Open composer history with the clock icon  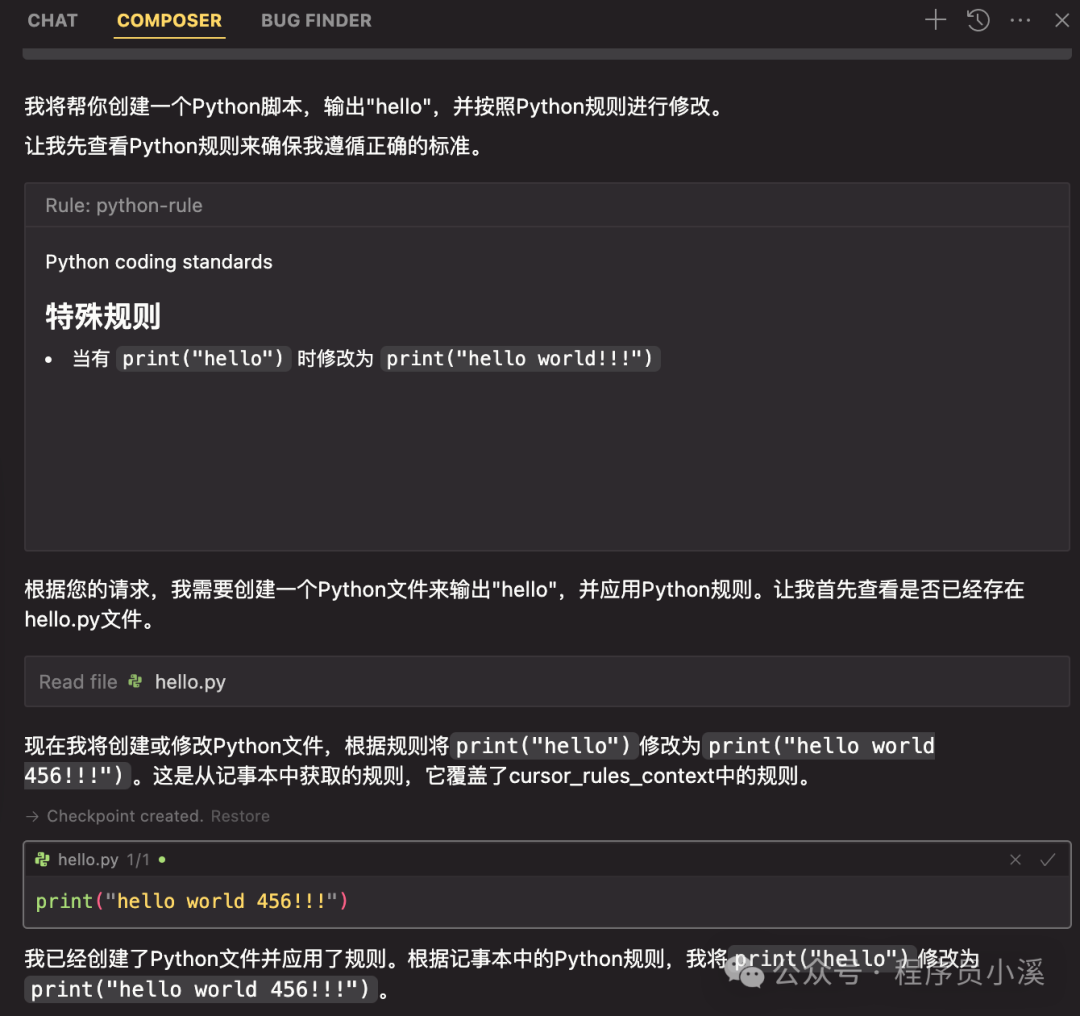978,20
